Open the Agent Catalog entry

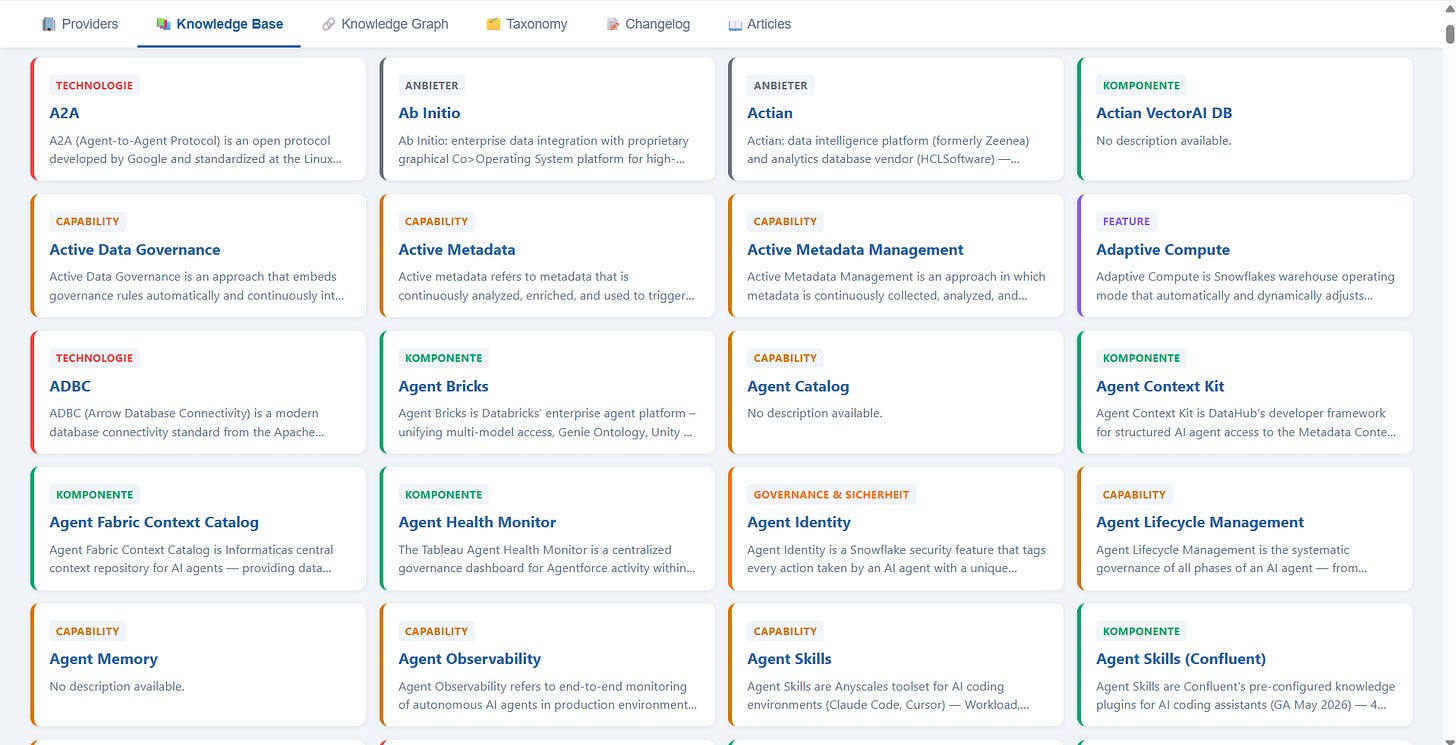(x=798, y=386)
